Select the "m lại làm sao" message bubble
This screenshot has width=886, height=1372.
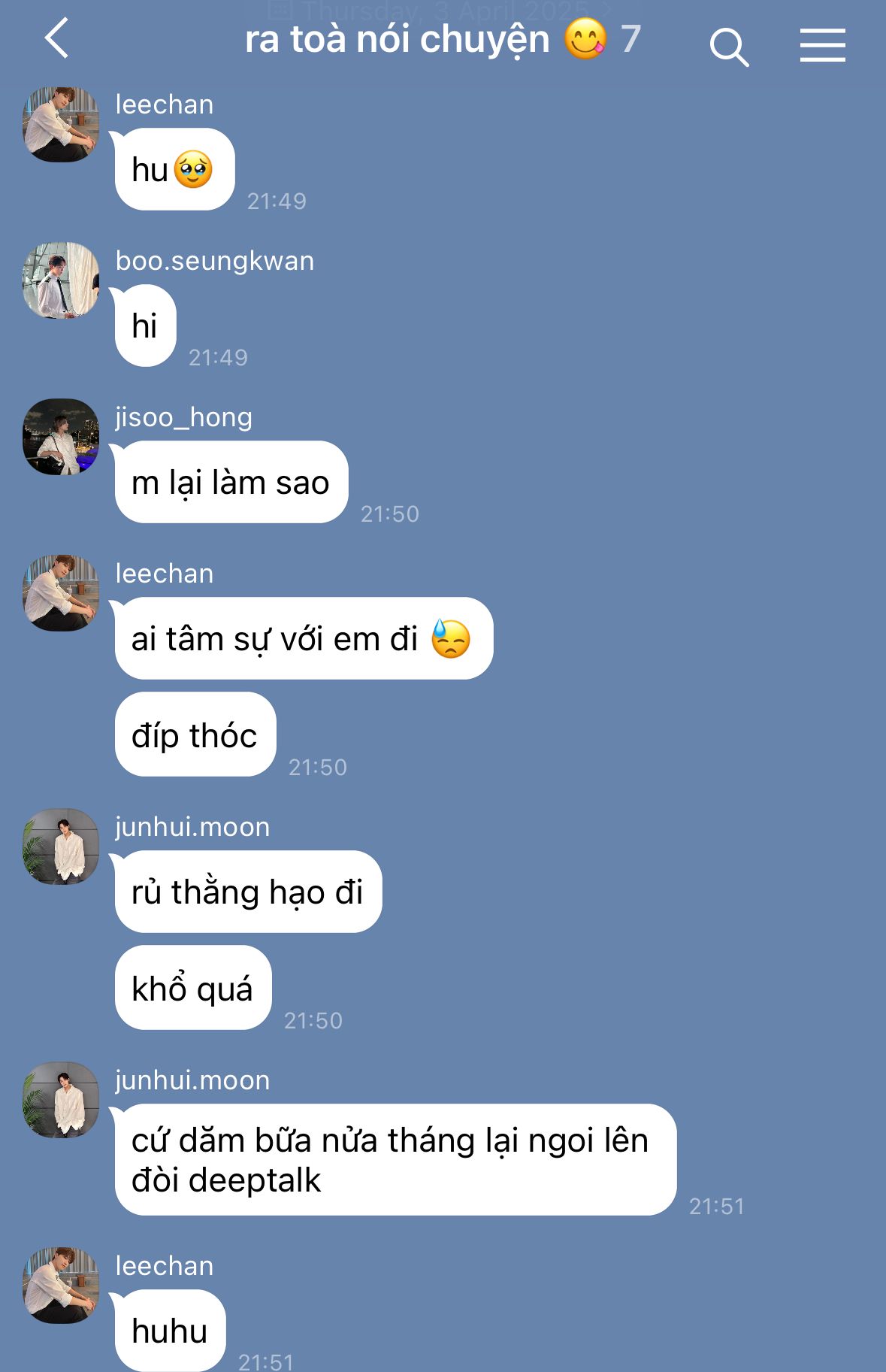(231, 482)
